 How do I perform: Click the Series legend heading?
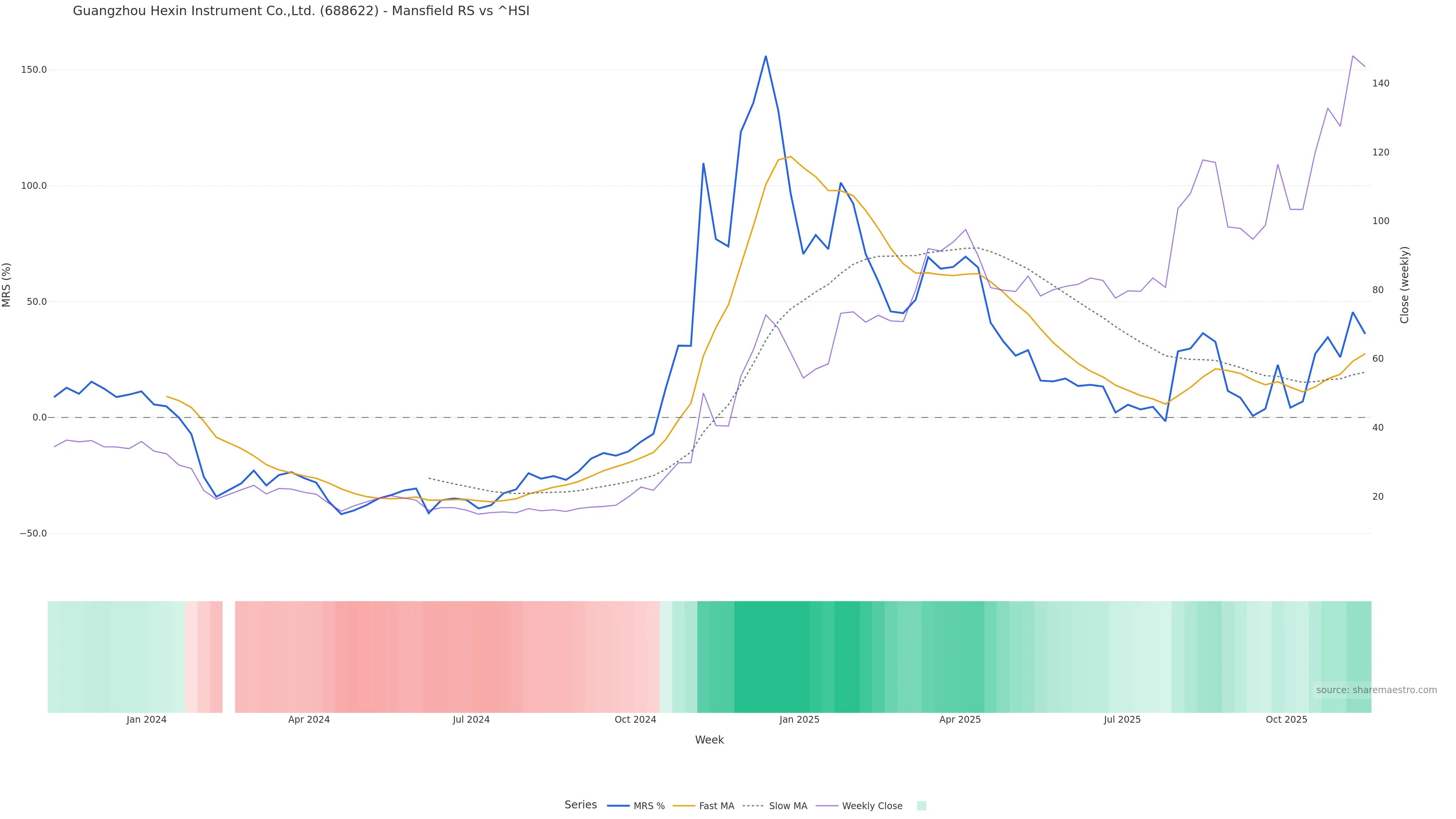pos(581,805)
